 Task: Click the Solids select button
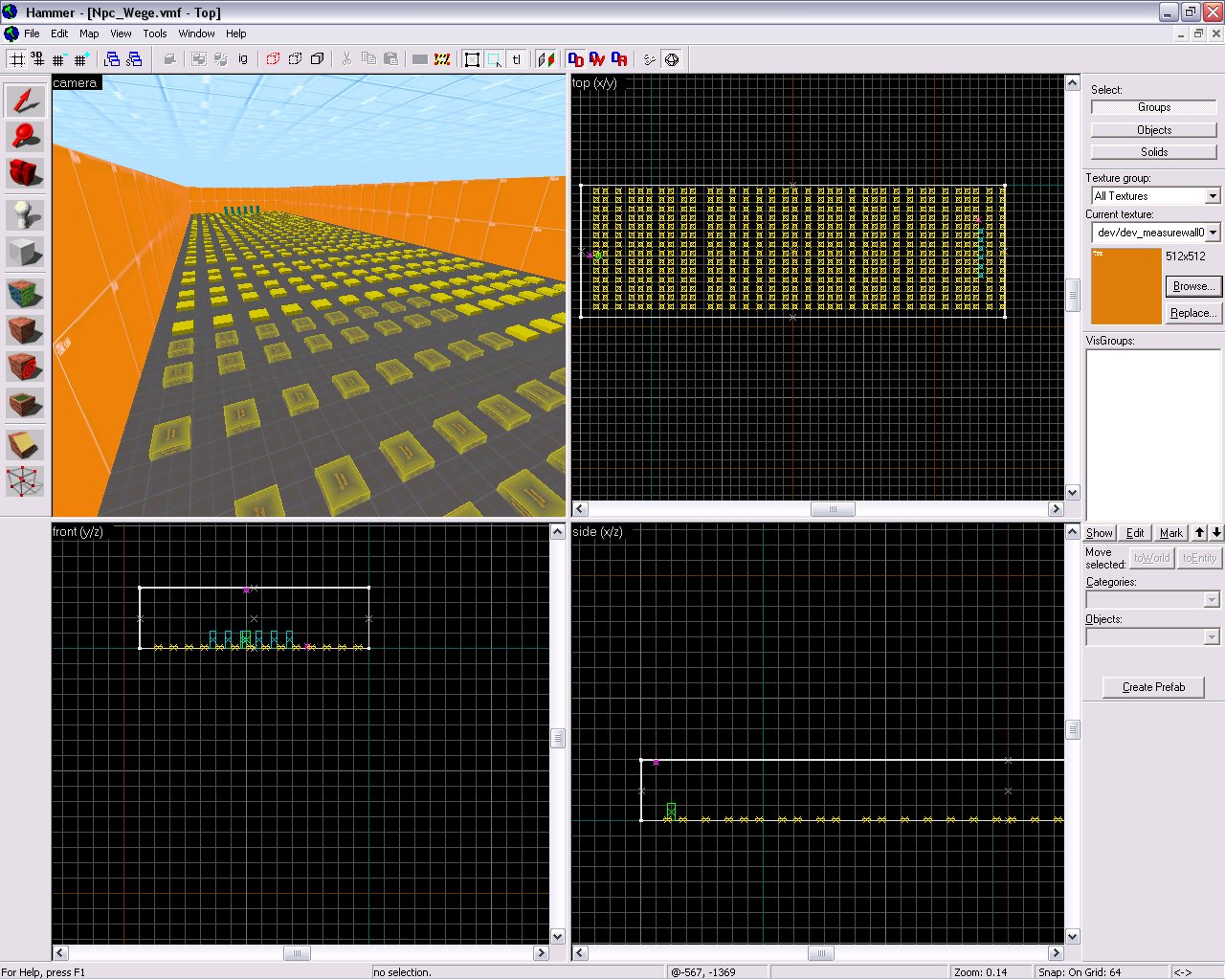1154,152
